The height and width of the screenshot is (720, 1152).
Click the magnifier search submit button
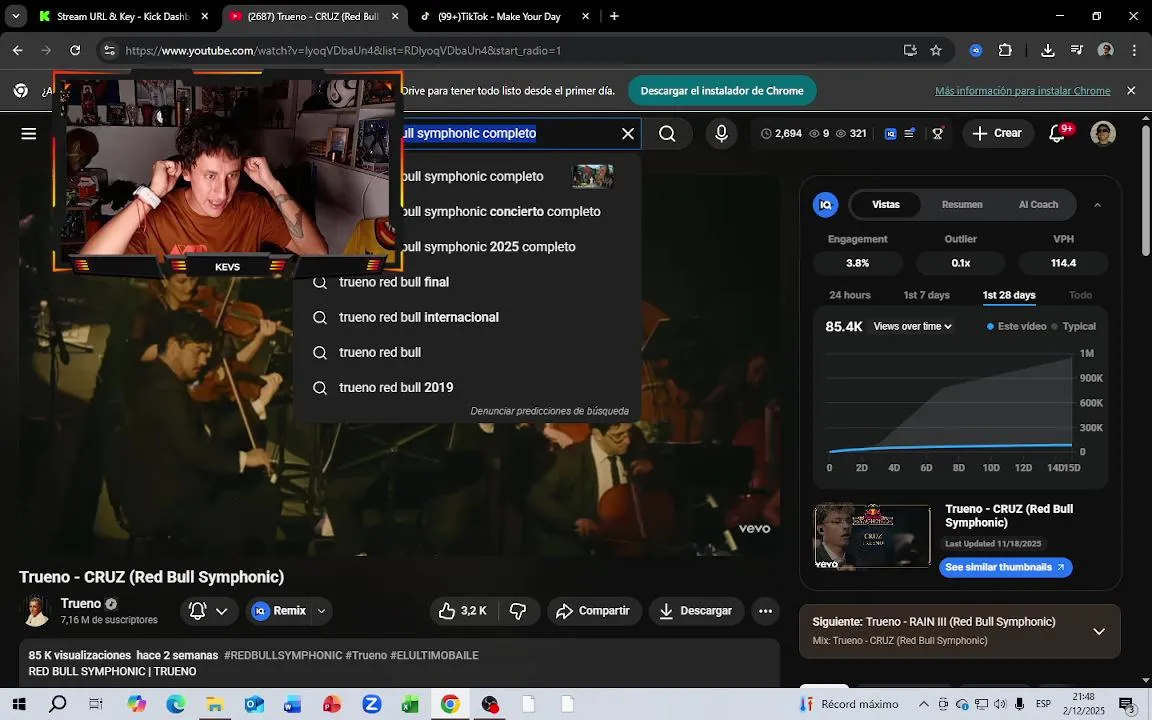pyautogui.click(x=667, y=134)
